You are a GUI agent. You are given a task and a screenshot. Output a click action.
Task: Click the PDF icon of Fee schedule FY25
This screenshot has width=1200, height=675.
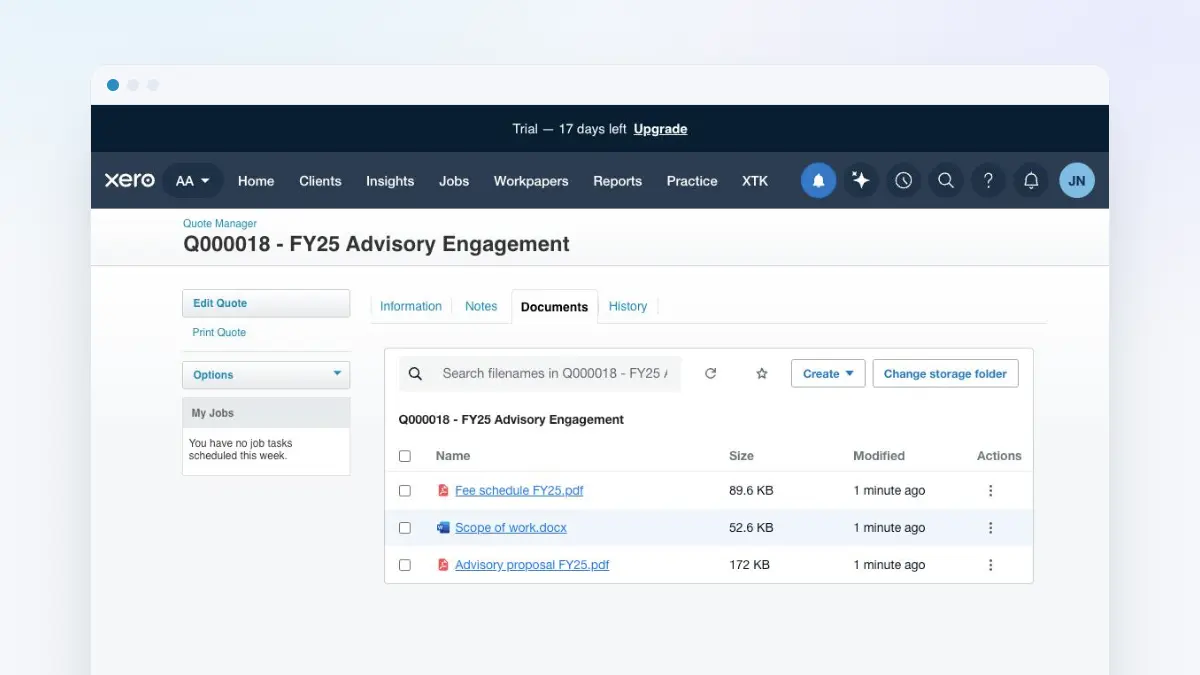(x=443, y=491)
